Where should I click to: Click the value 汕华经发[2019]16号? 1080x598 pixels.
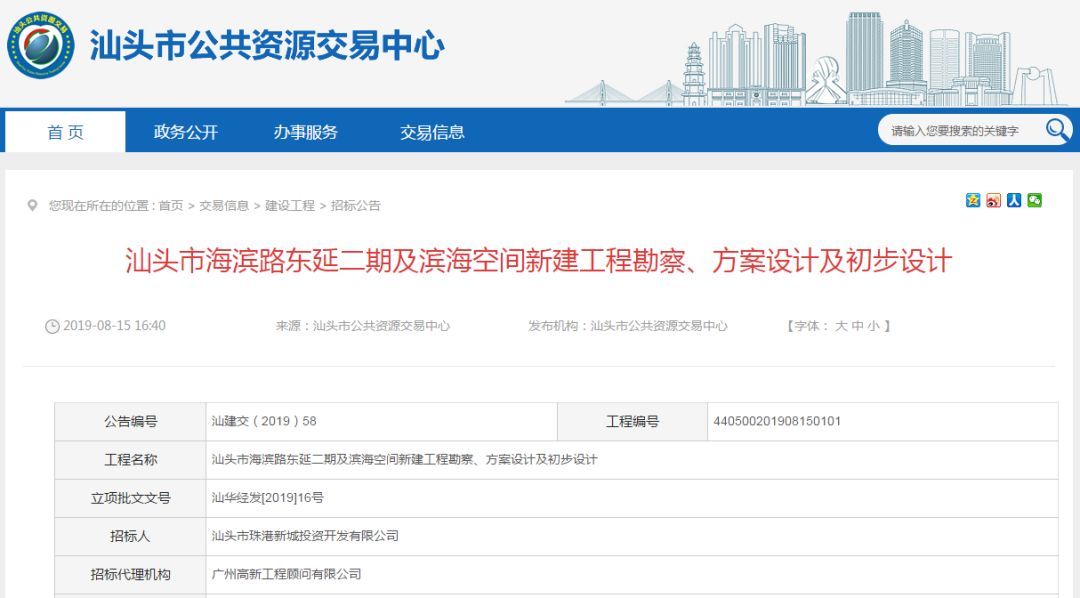point(267,497)
